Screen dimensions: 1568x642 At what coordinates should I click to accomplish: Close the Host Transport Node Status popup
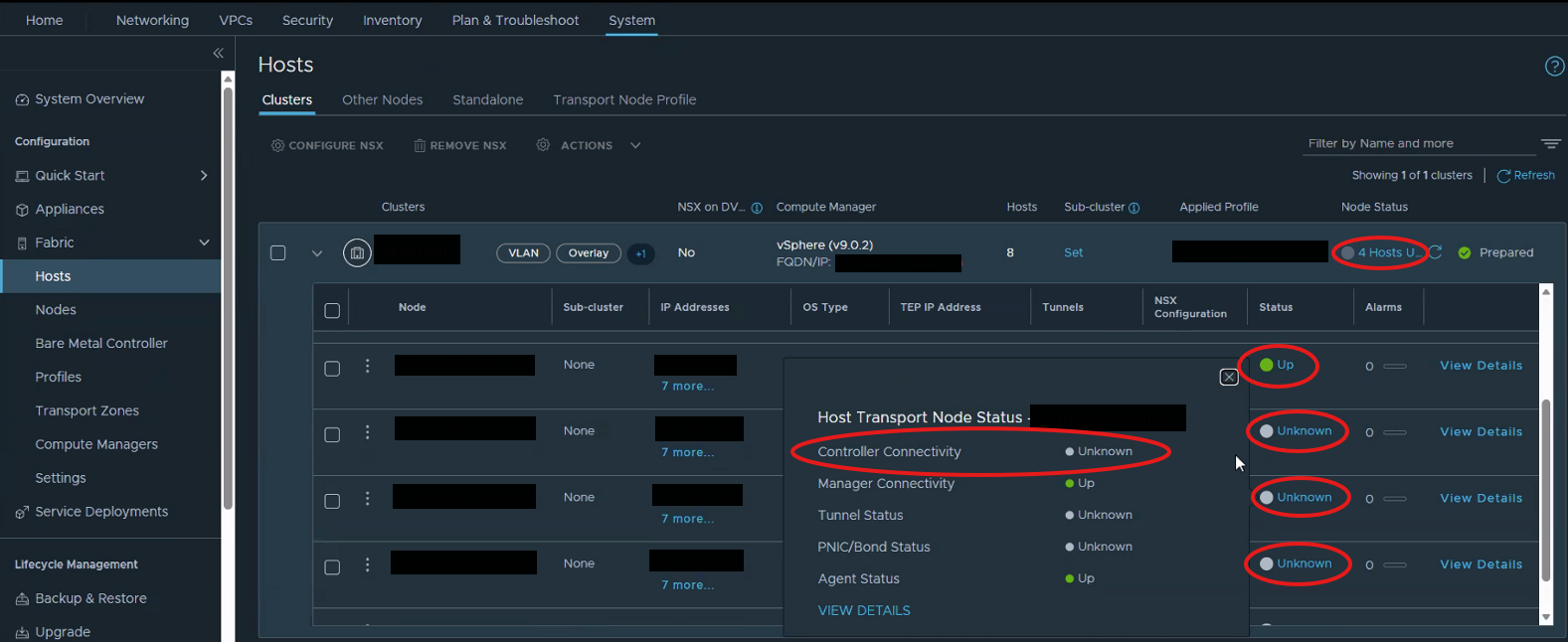(1229, 377)
